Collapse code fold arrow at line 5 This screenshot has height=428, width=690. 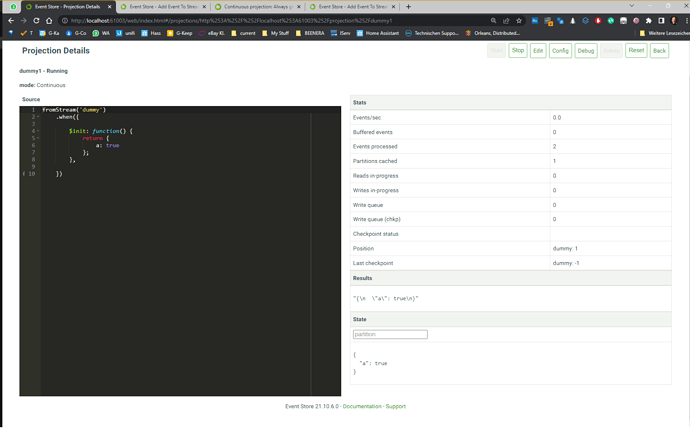click(38, 138)
